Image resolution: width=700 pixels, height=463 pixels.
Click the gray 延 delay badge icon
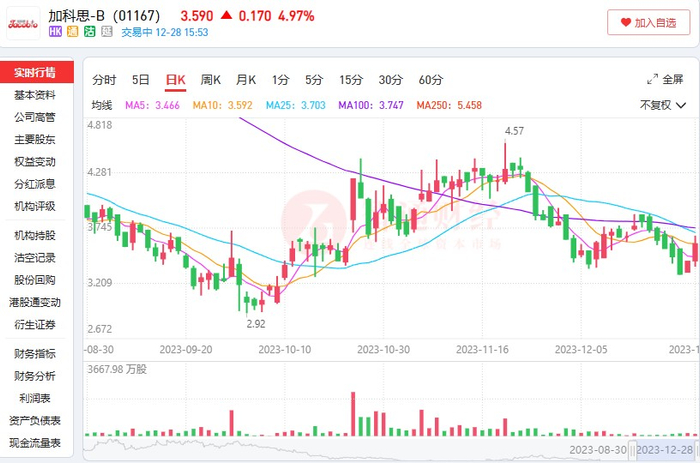pos(107,32)
